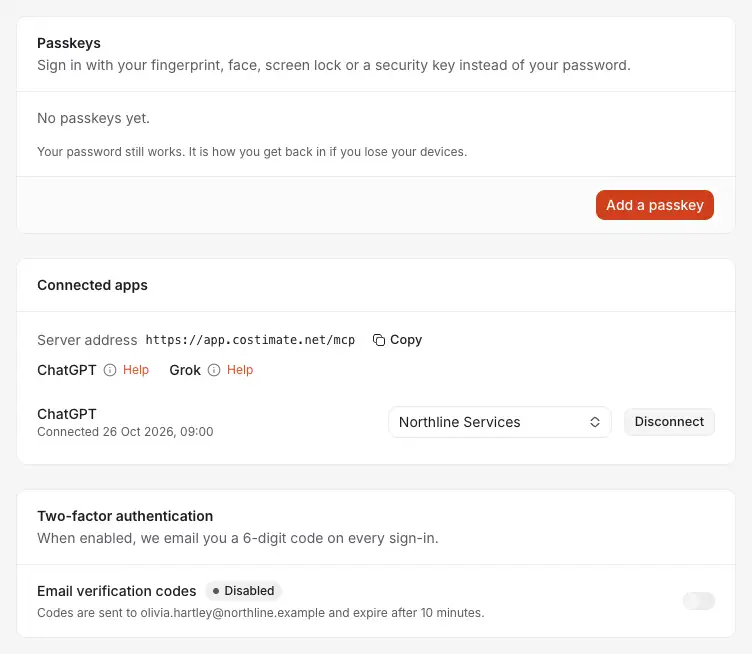Open Help link next to Grok
This screenshot has height=654, width=752.
pos(240,370)
